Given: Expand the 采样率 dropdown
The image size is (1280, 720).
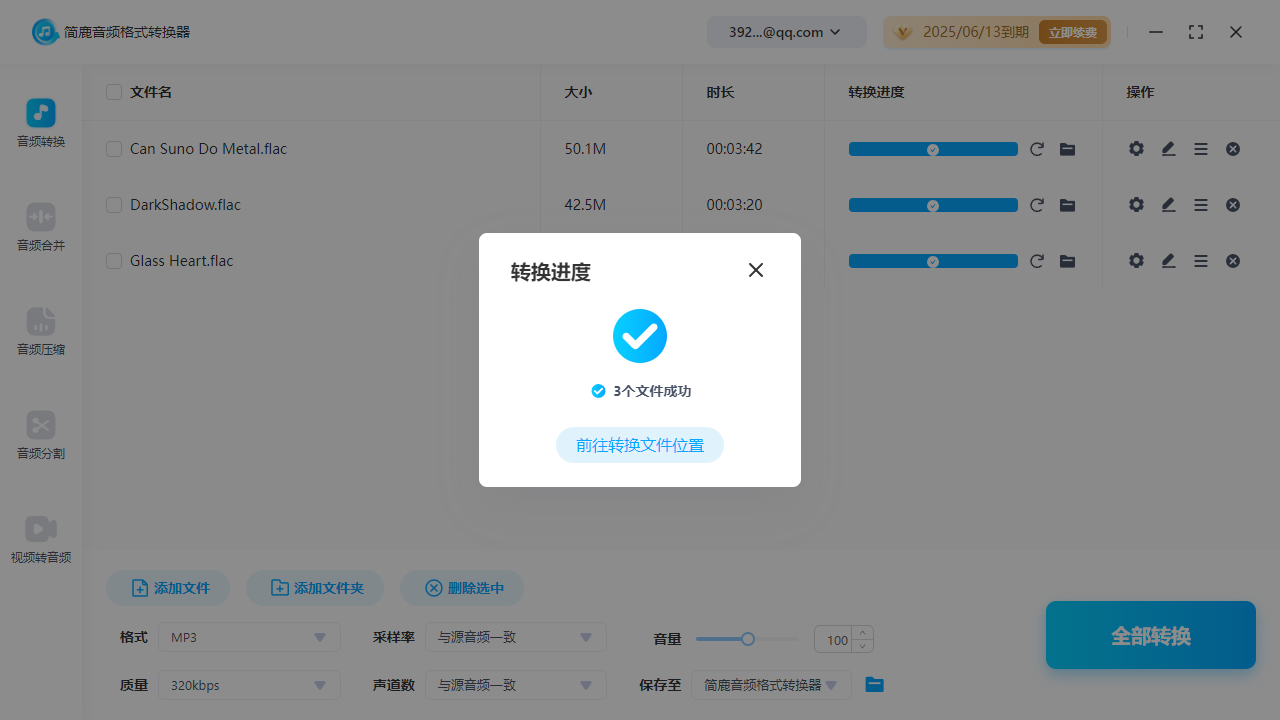Looking at the screenshot, I should point(515,637).
